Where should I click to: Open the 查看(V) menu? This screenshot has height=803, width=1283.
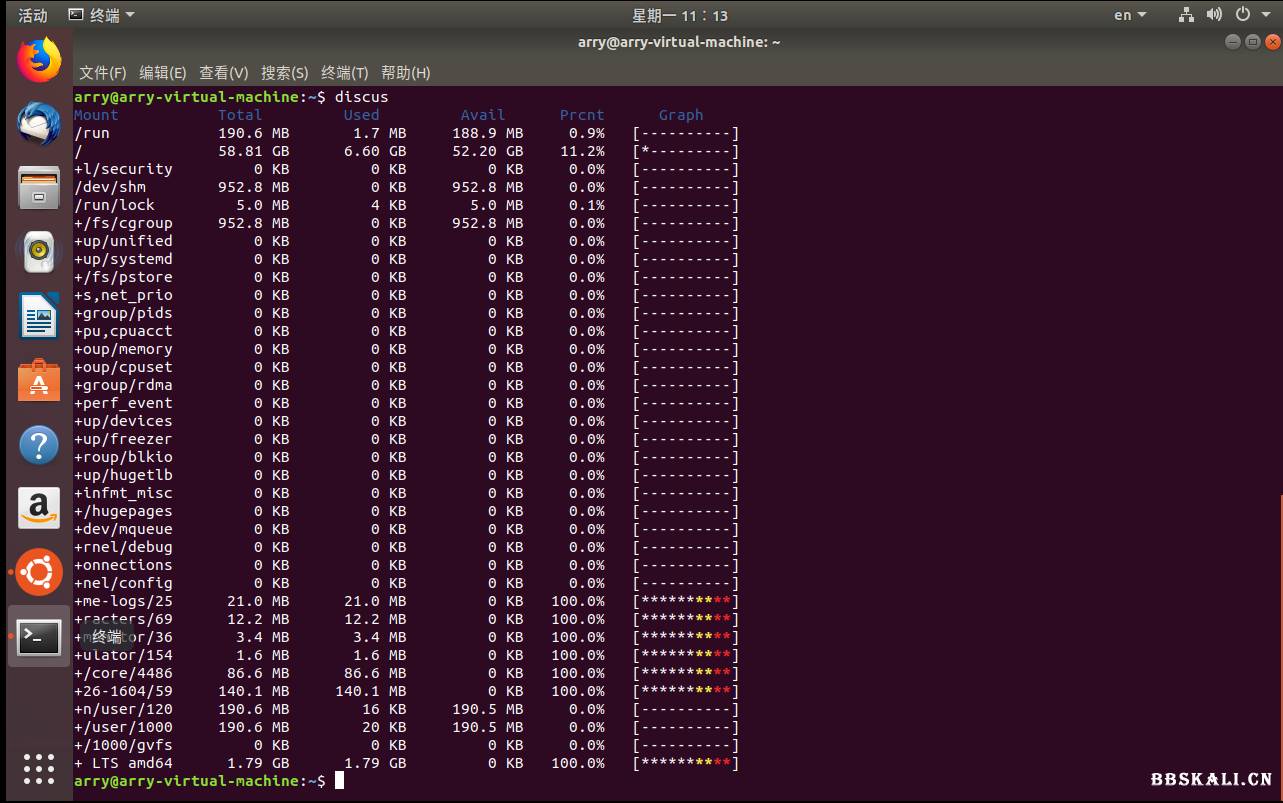223,73
